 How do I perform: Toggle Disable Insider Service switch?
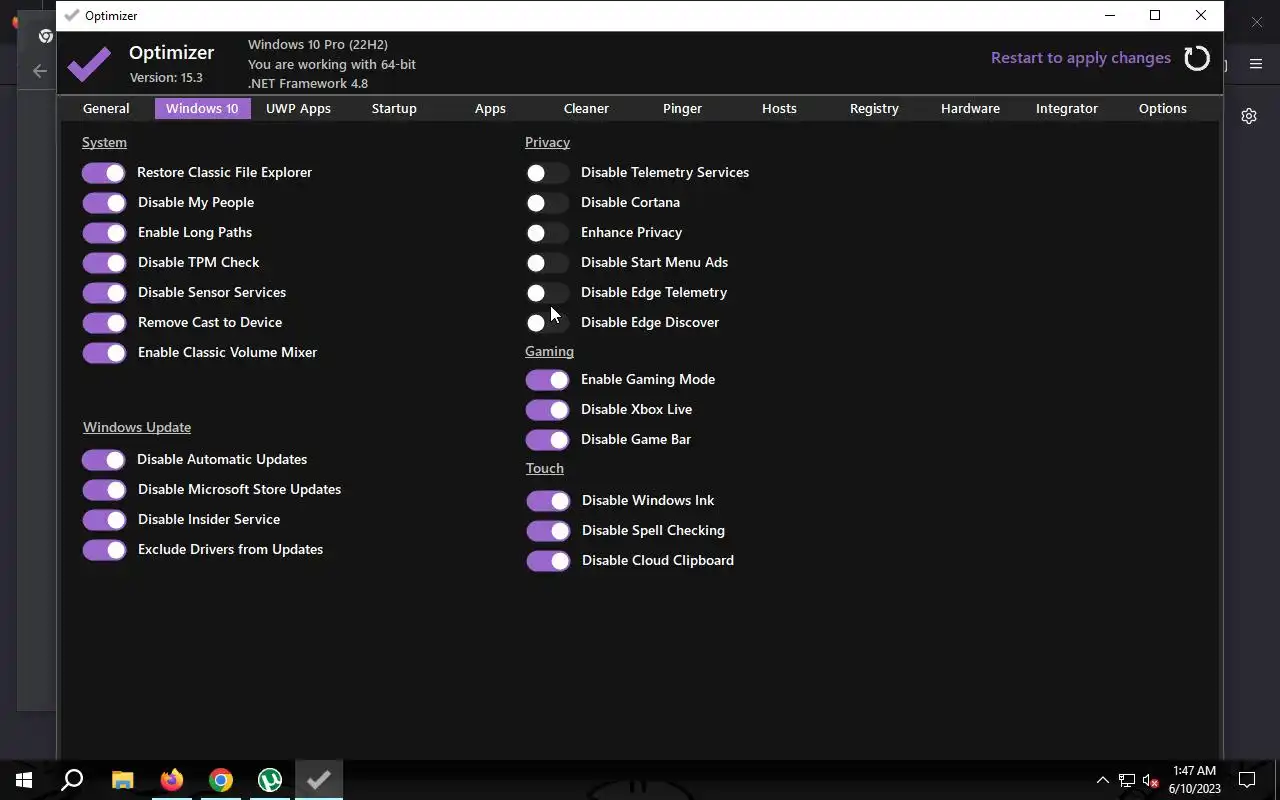104,520
